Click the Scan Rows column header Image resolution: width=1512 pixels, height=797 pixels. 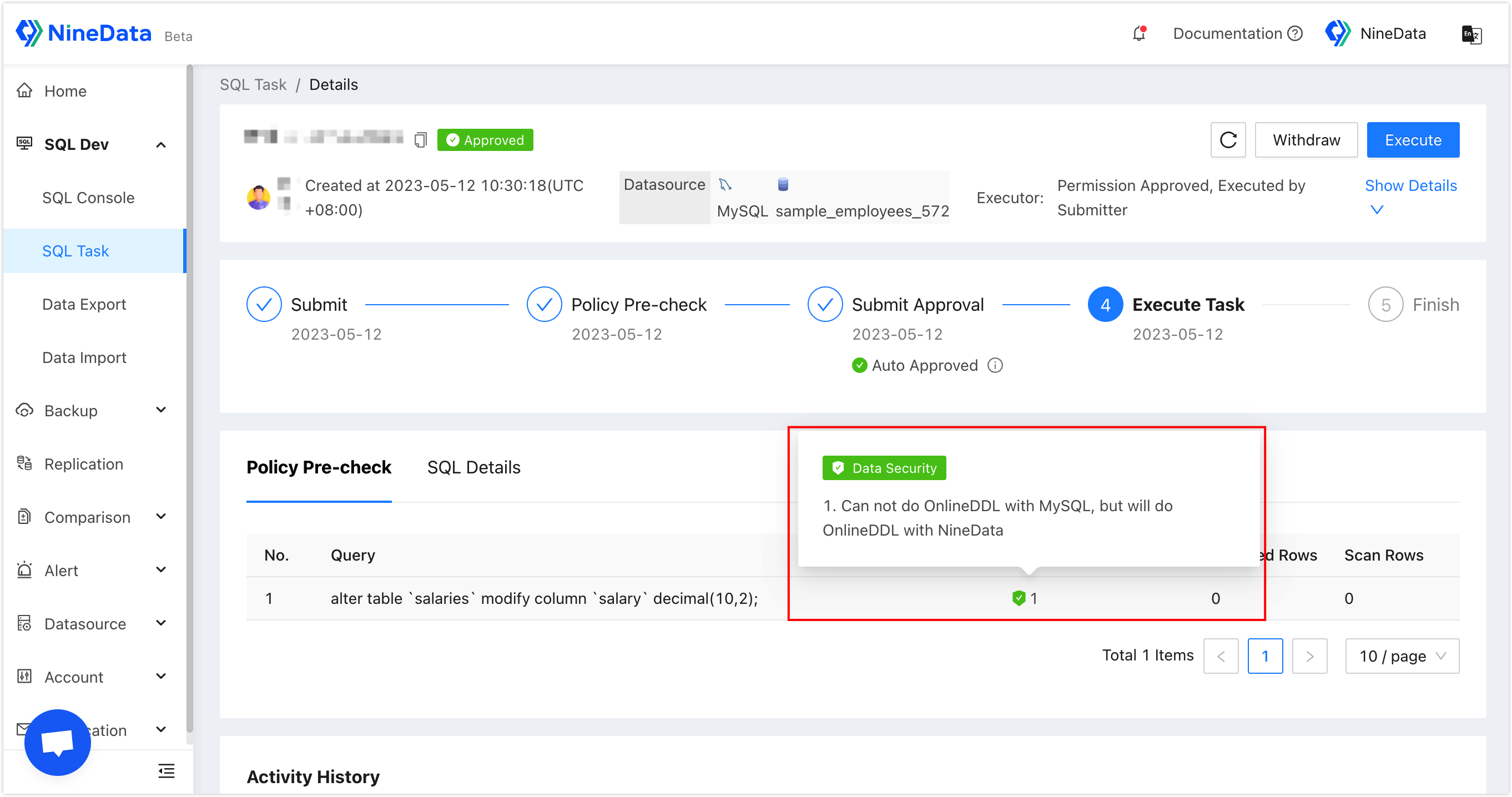(x=1383, y=554)
